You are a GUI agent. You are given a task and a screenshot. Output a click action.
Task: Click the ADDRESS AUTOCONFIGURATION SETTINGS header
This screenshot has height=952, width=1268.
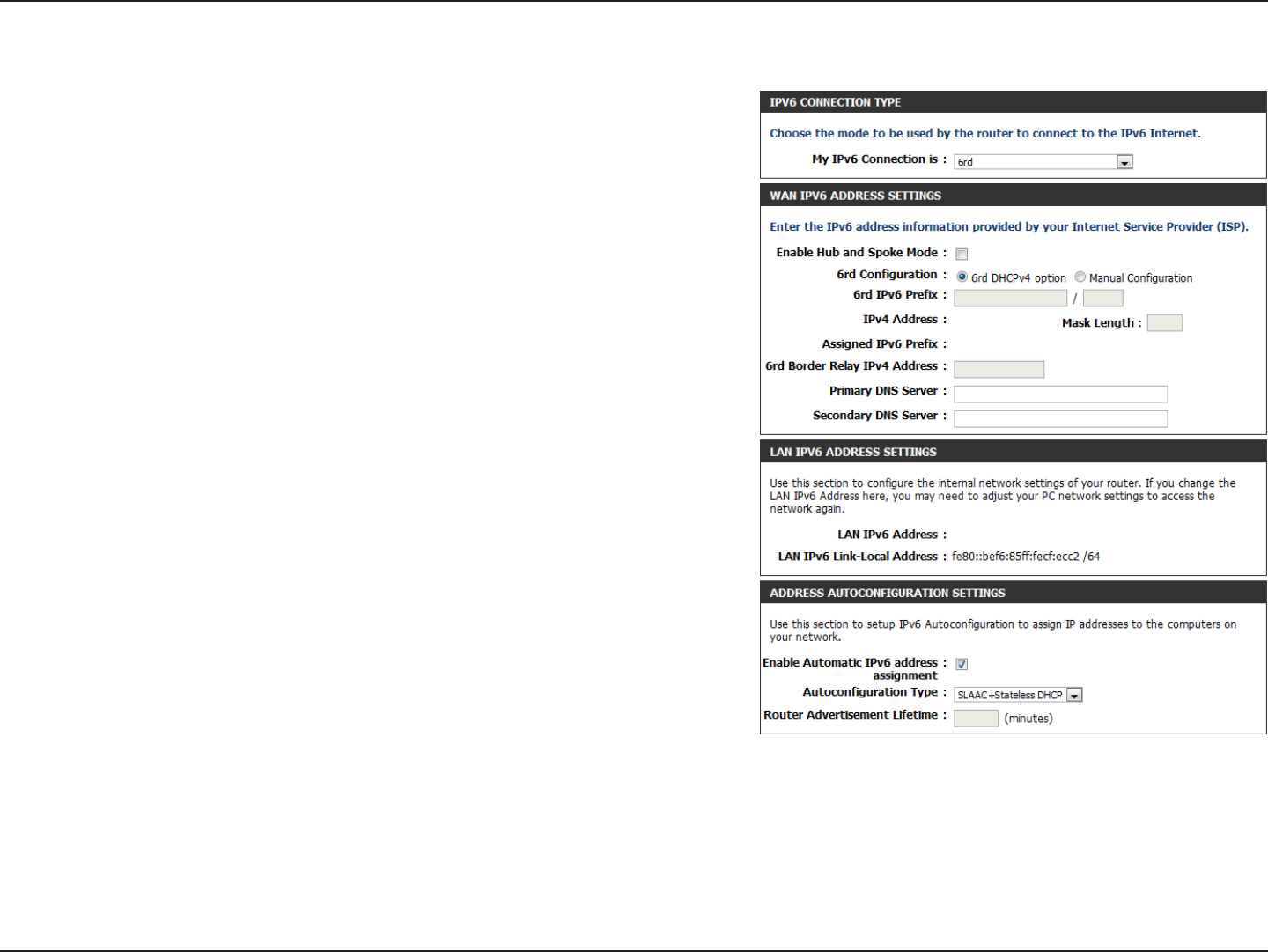click(1013, 593)
